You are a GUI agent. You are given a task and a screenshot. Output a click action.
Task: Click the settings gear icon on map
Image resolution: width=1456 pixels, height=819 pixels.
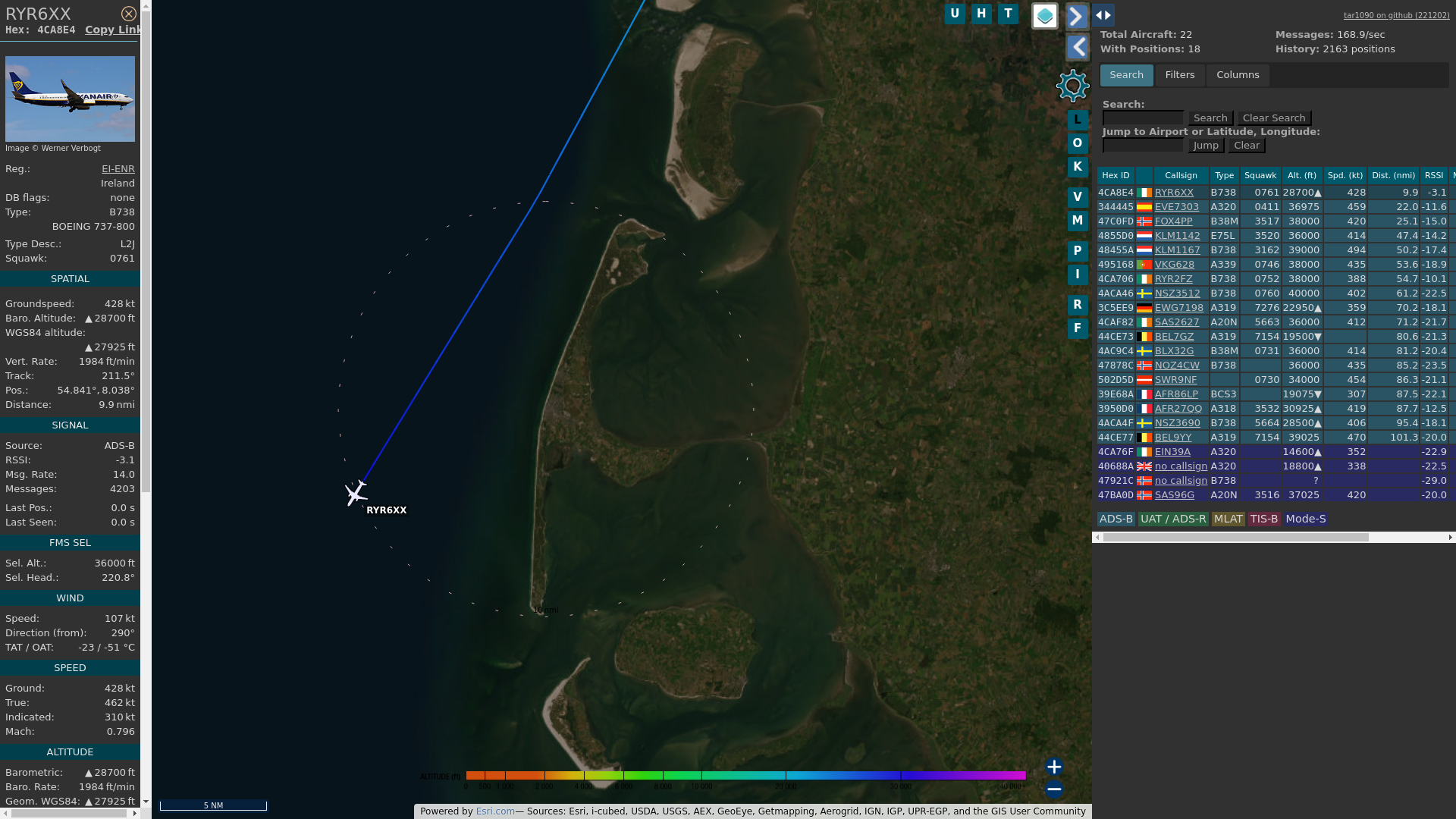tap(1072, 86)
